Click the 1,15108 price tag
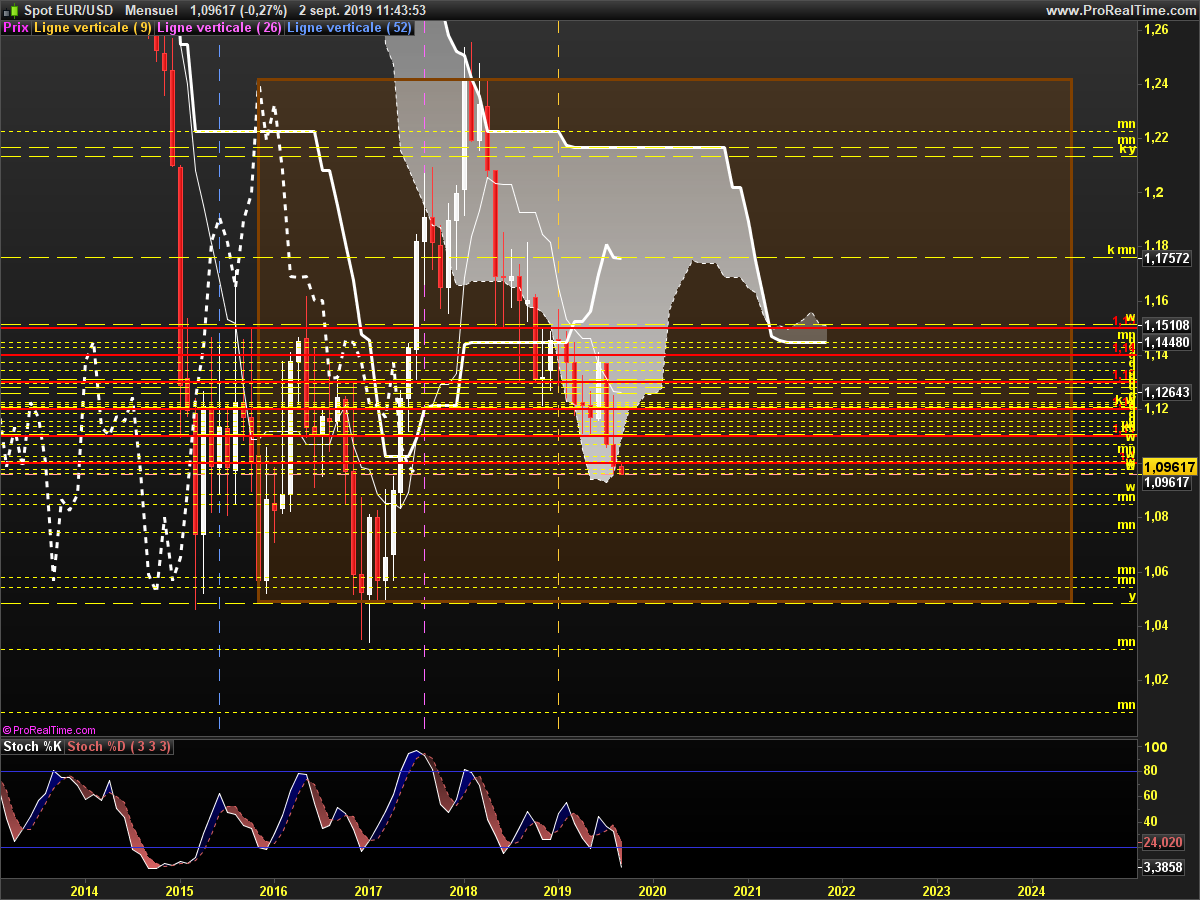 [x=1167, y=325]
